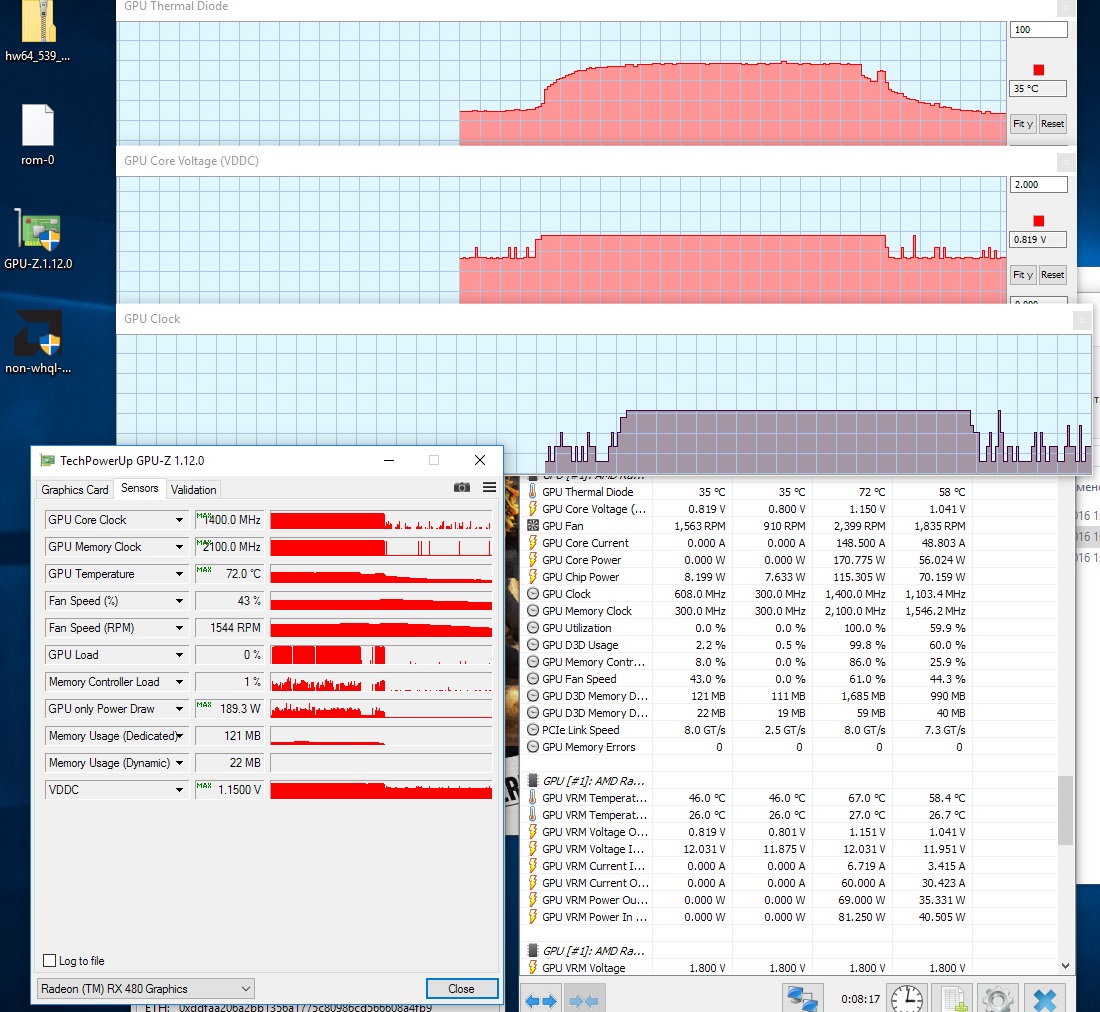
Task: Select GPU Thermal Diode sensor row icon
Action: (532, 492)
